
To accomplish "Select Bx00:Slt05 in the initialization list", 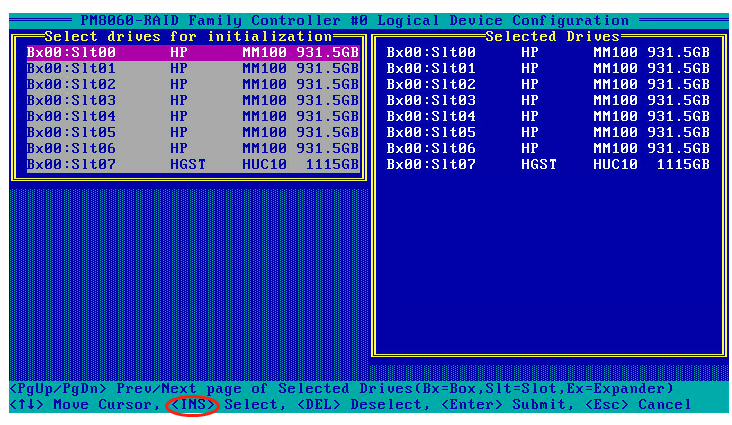I will click(193, 132).
